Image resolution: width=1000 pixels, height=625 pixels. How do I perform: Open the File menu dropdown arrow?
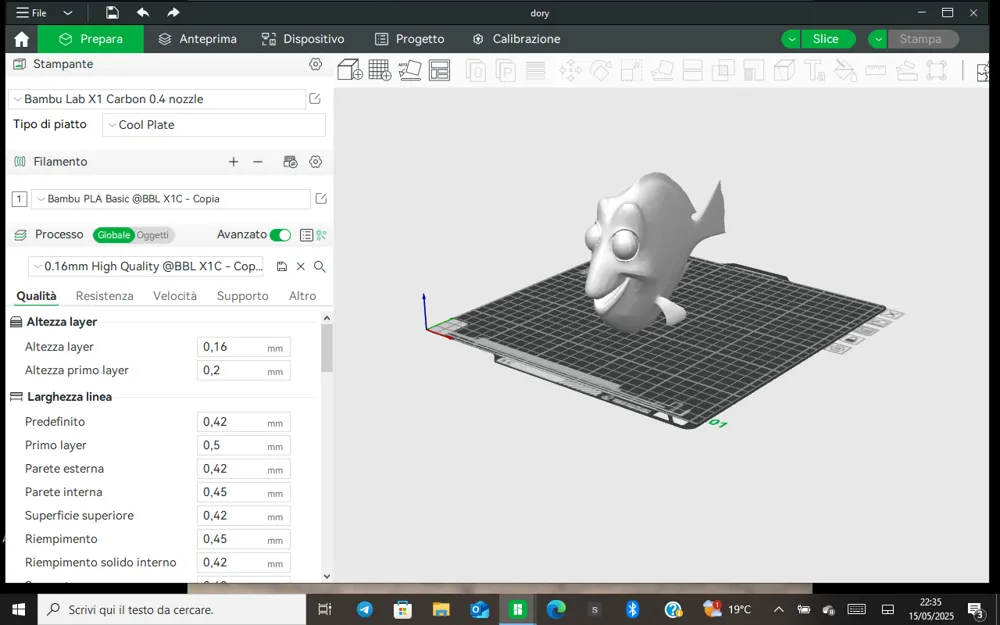point(68,13)
